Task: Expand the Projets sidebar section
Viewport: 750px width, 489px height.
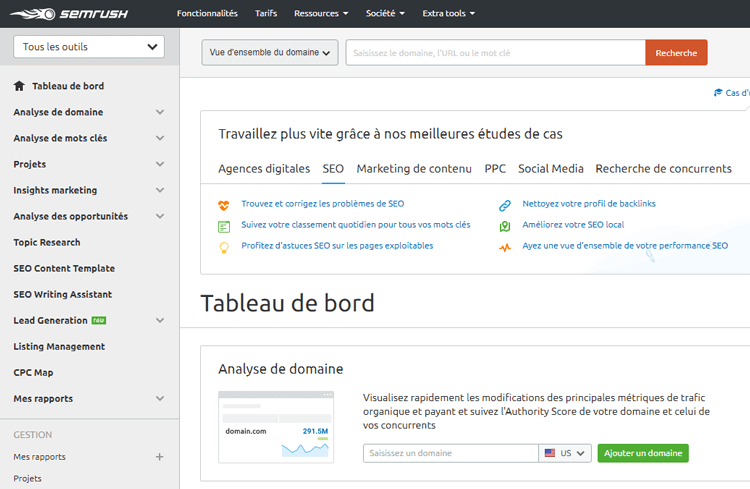Action: point(160,164)
